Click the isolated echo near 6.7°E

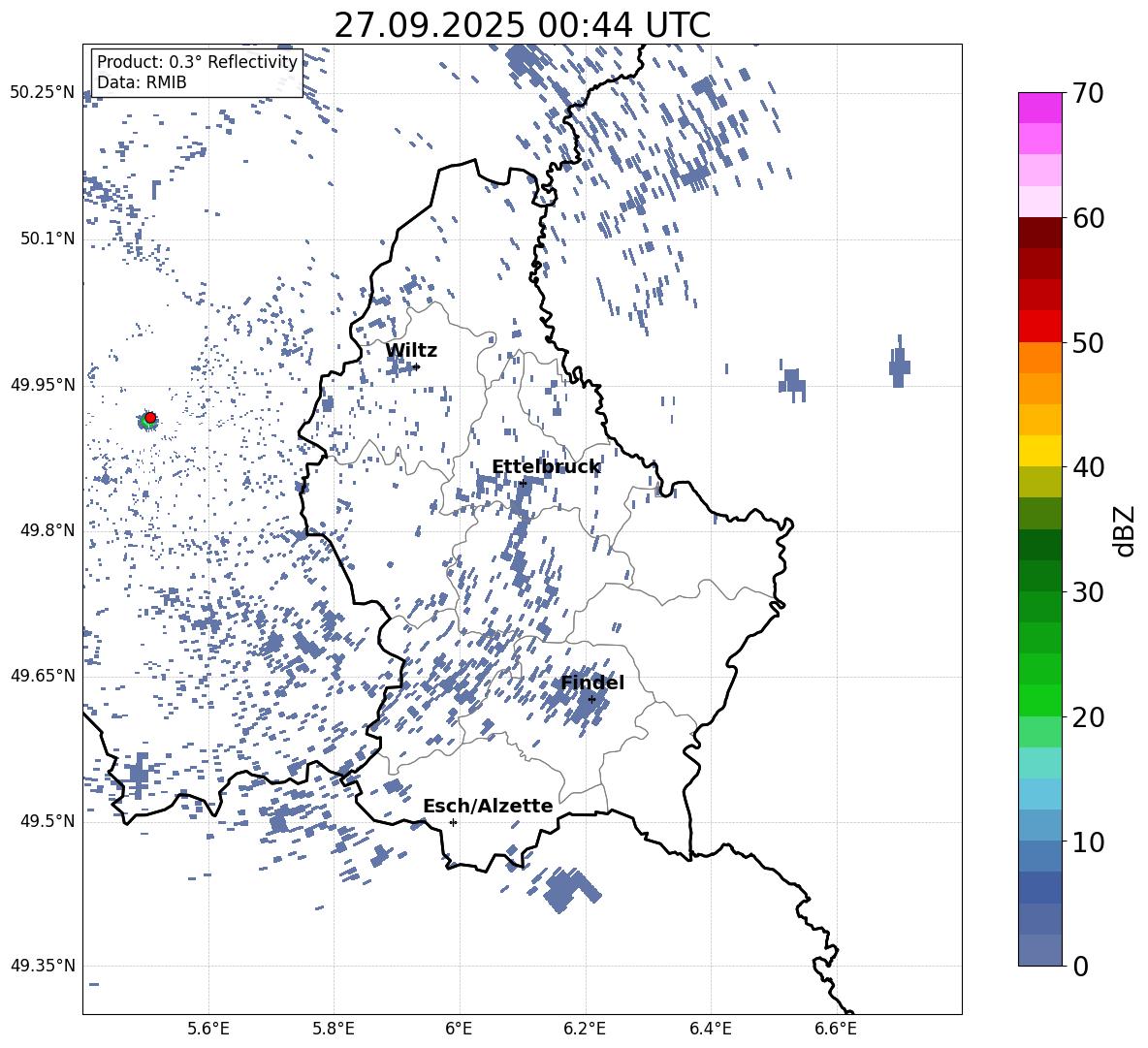point(899,365)
